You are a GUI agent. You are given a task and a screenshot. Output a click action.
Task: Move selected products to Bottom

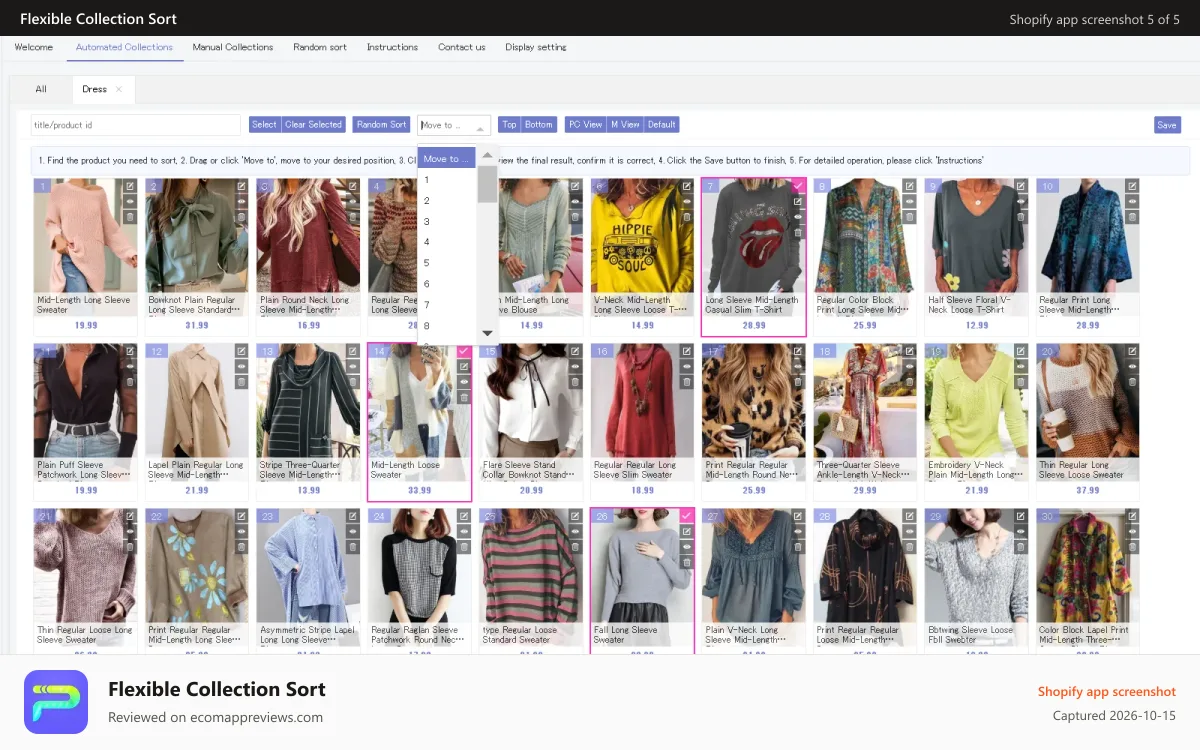(538, 125)
